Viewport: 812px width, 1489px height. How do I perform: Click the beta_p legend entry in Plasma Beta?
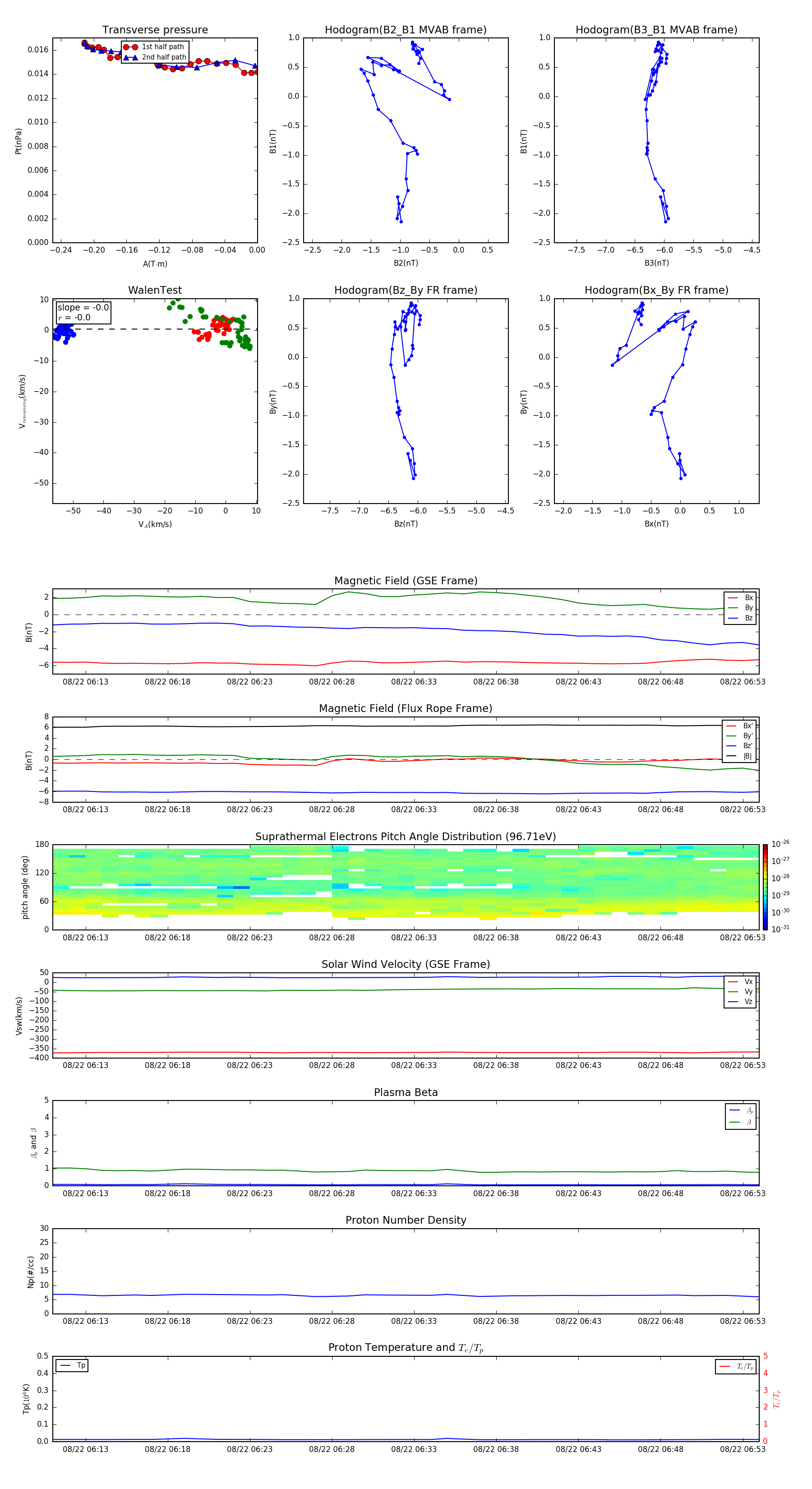click(x=742, y=1110)
